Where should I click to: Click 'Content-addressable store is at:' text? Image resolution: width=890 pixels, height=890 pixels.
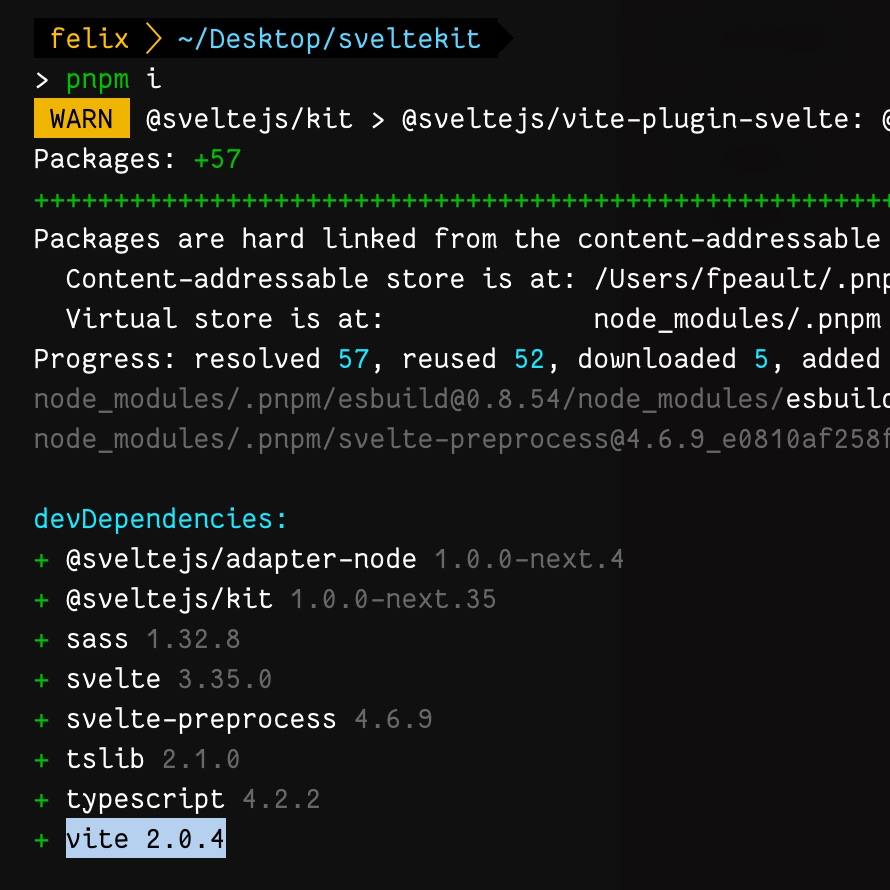coord(321,279)
